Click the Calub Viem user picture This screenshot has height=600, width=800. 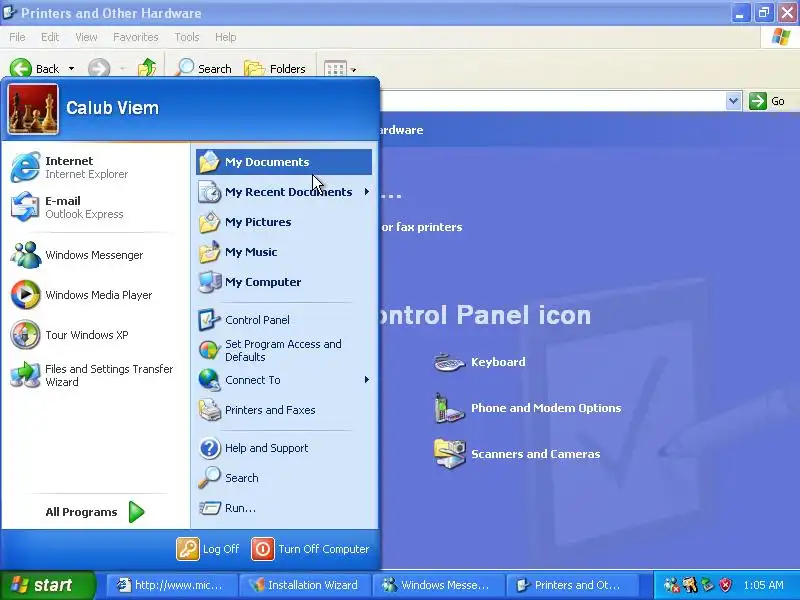[x=33, y=109]
